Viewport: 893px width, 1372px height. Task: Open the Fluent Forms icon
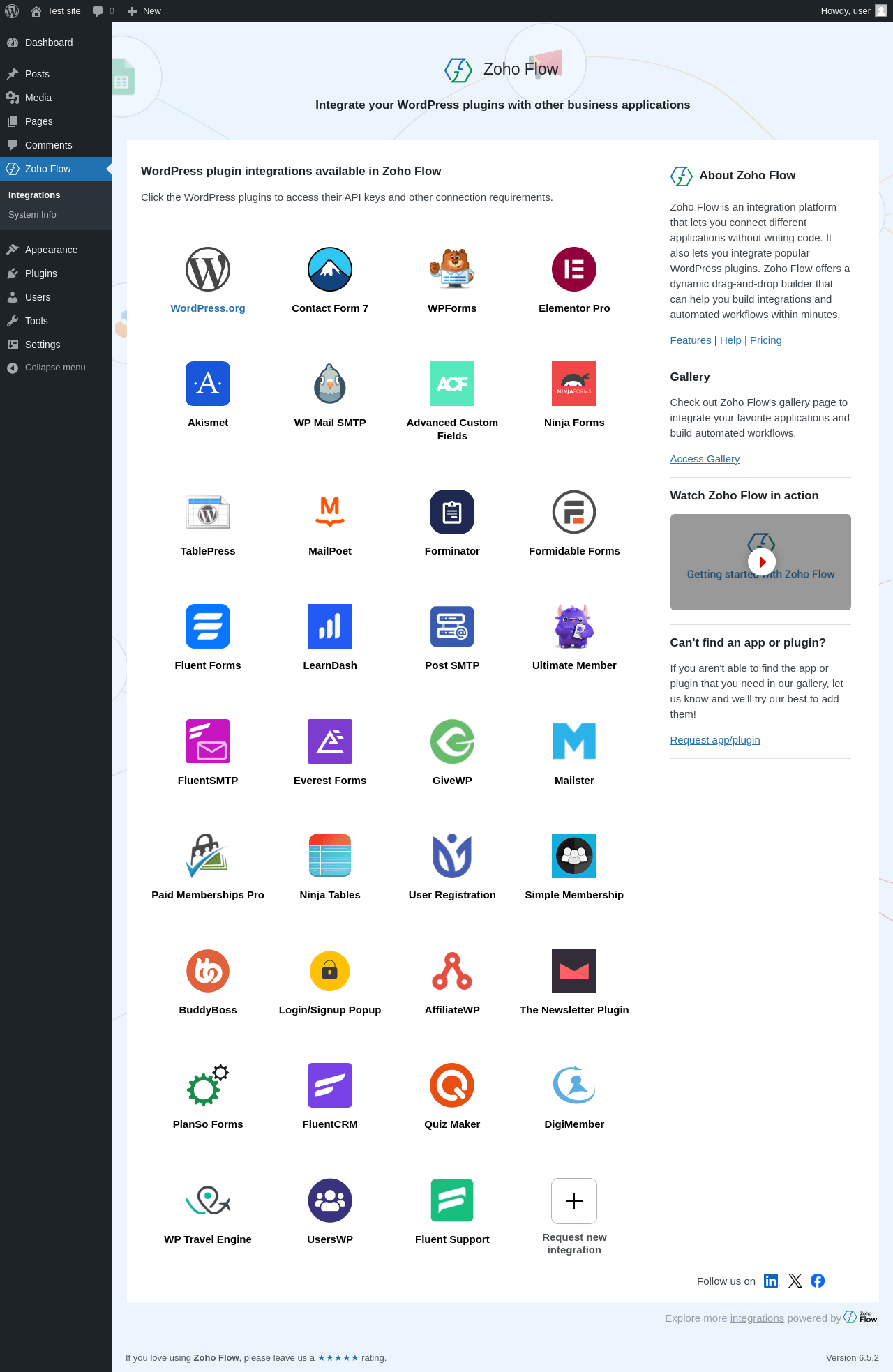pos(208,626)
